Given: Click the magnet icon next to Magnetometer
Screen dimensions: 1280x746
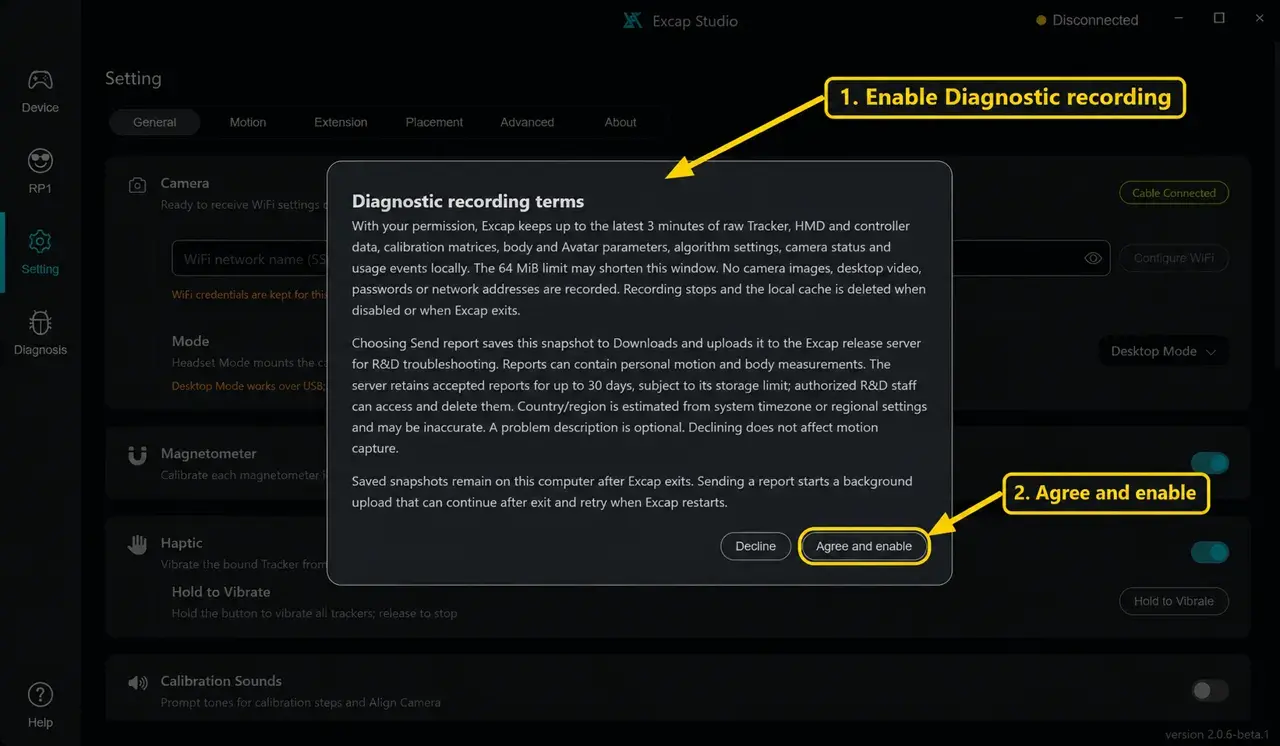Looking at the screenshot, I should [x=137, y=455].
